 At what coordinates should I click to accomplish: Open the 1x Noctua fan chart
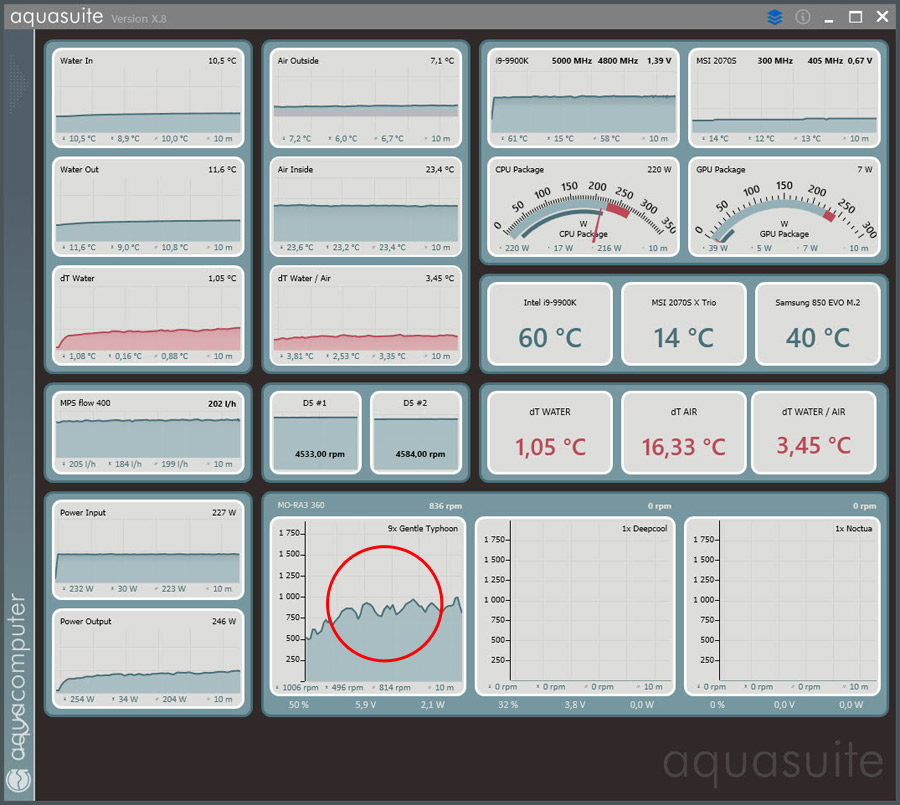click(x=782, y=606)
